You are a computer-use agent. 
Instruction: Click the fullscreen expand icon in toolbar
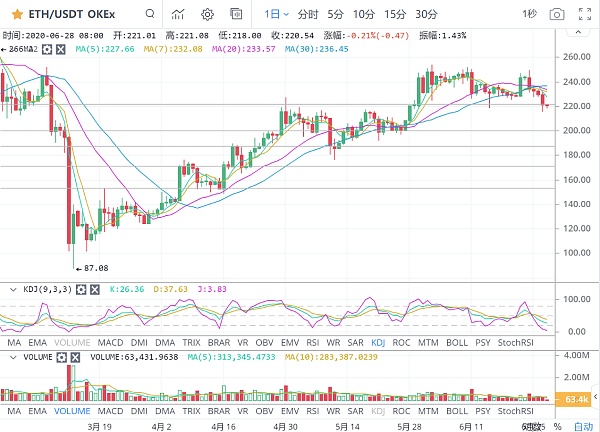coord(238,15)
